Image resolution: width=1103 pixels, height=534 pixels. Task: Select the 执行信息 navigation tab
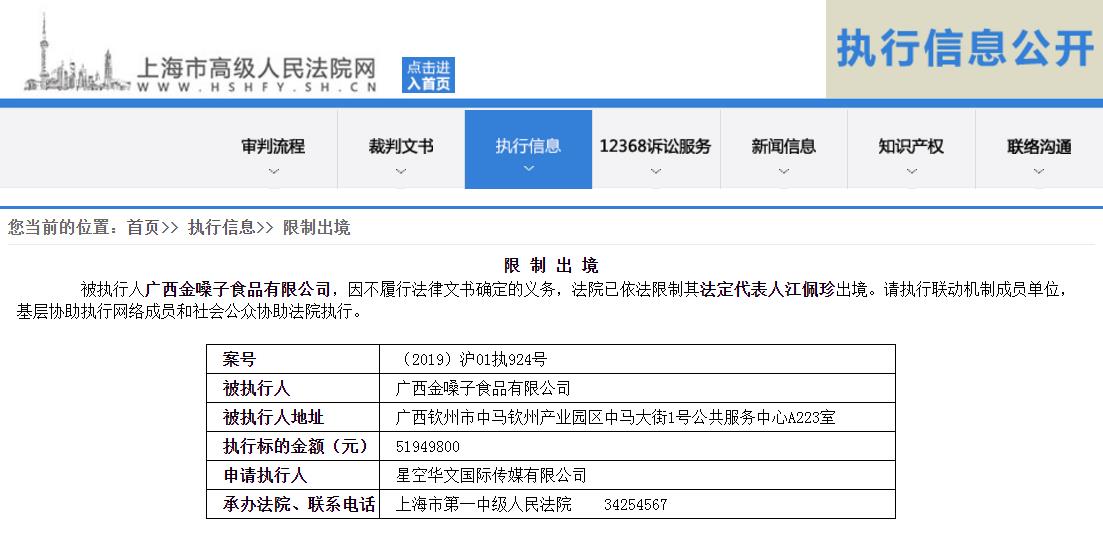[x=528, y=146]
